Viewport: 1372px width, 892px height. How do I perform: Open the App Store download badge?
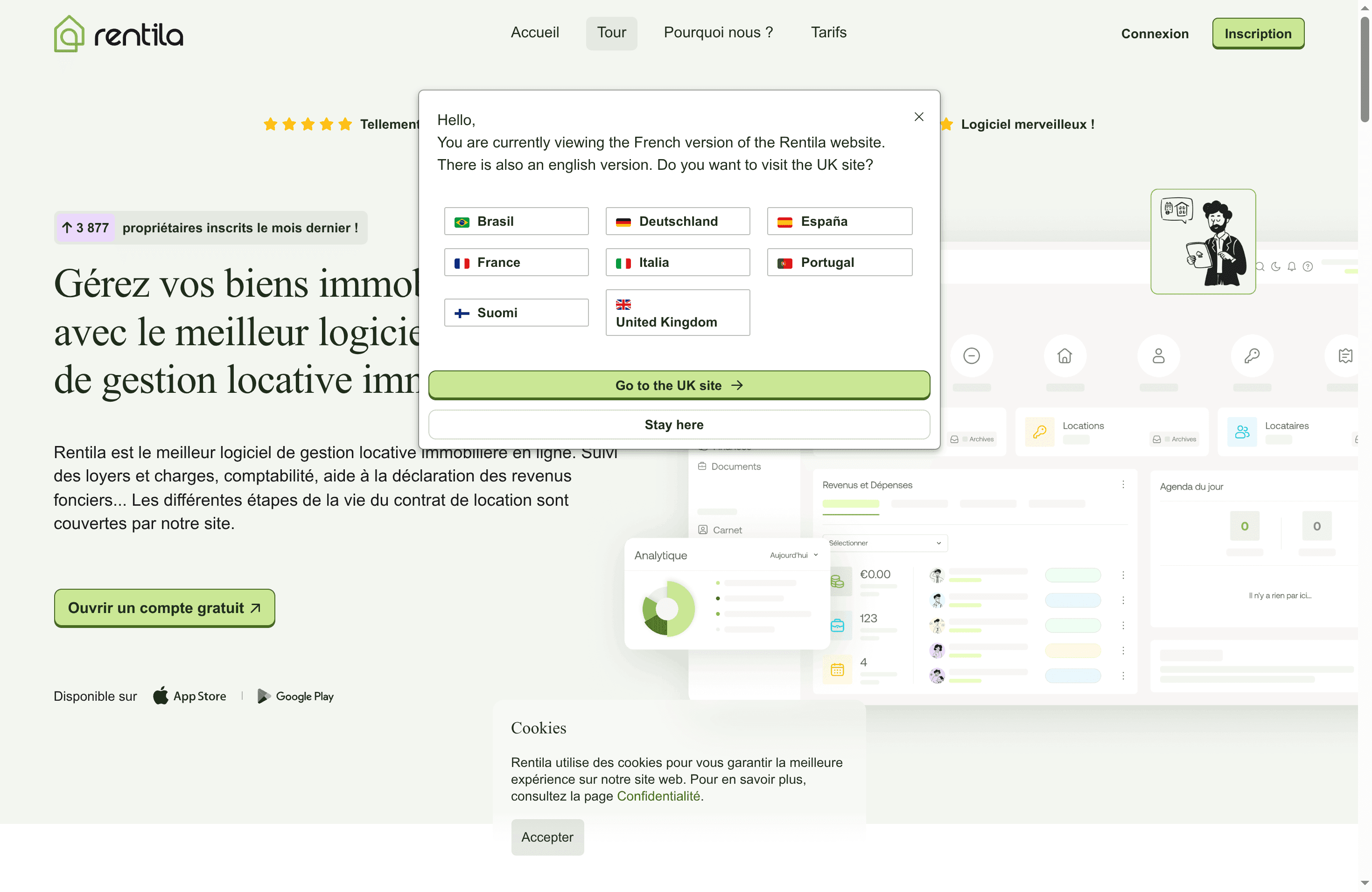coord(190,696)
